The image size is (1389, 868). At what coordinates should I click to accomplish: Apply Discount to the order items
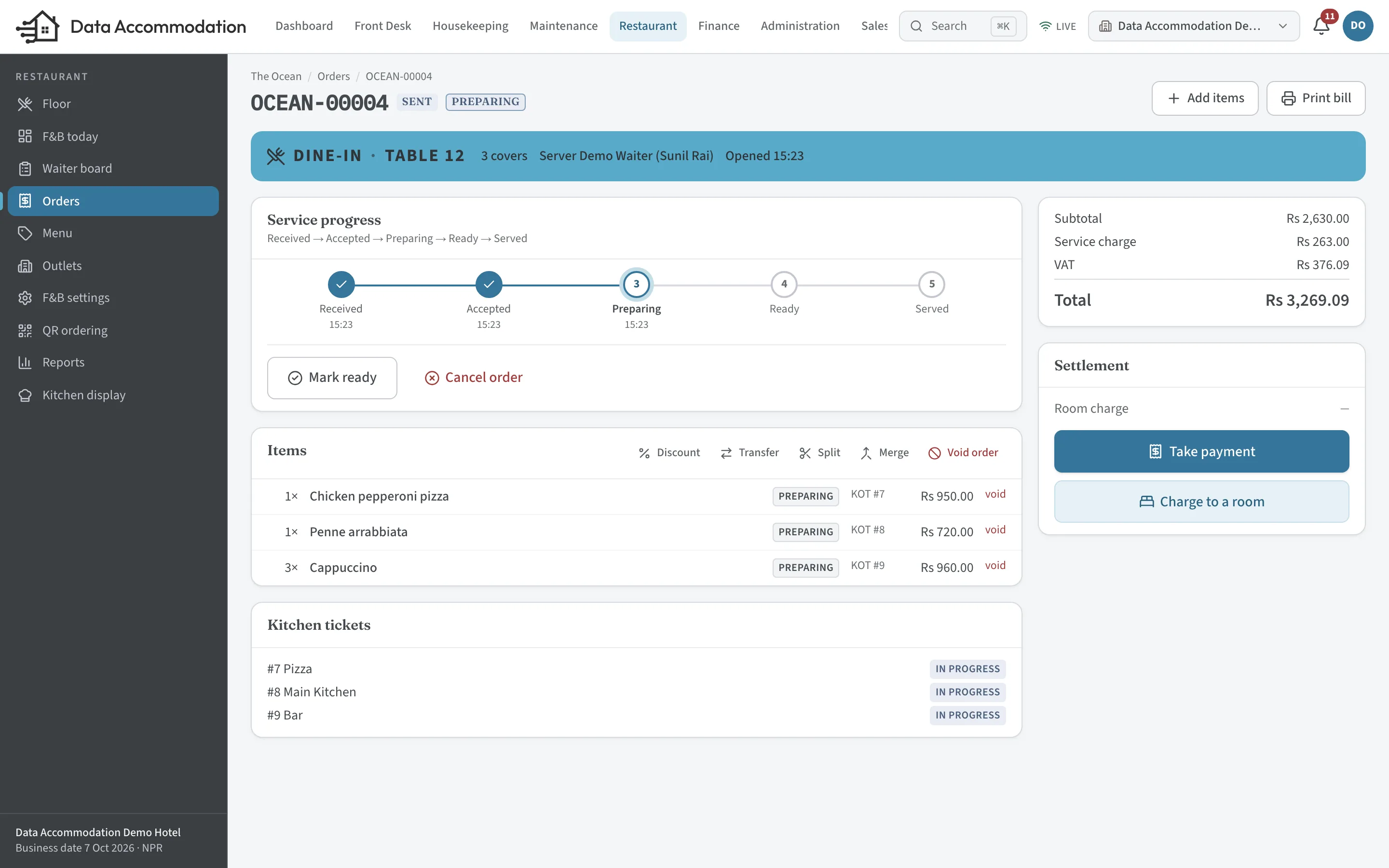(669, 452)
